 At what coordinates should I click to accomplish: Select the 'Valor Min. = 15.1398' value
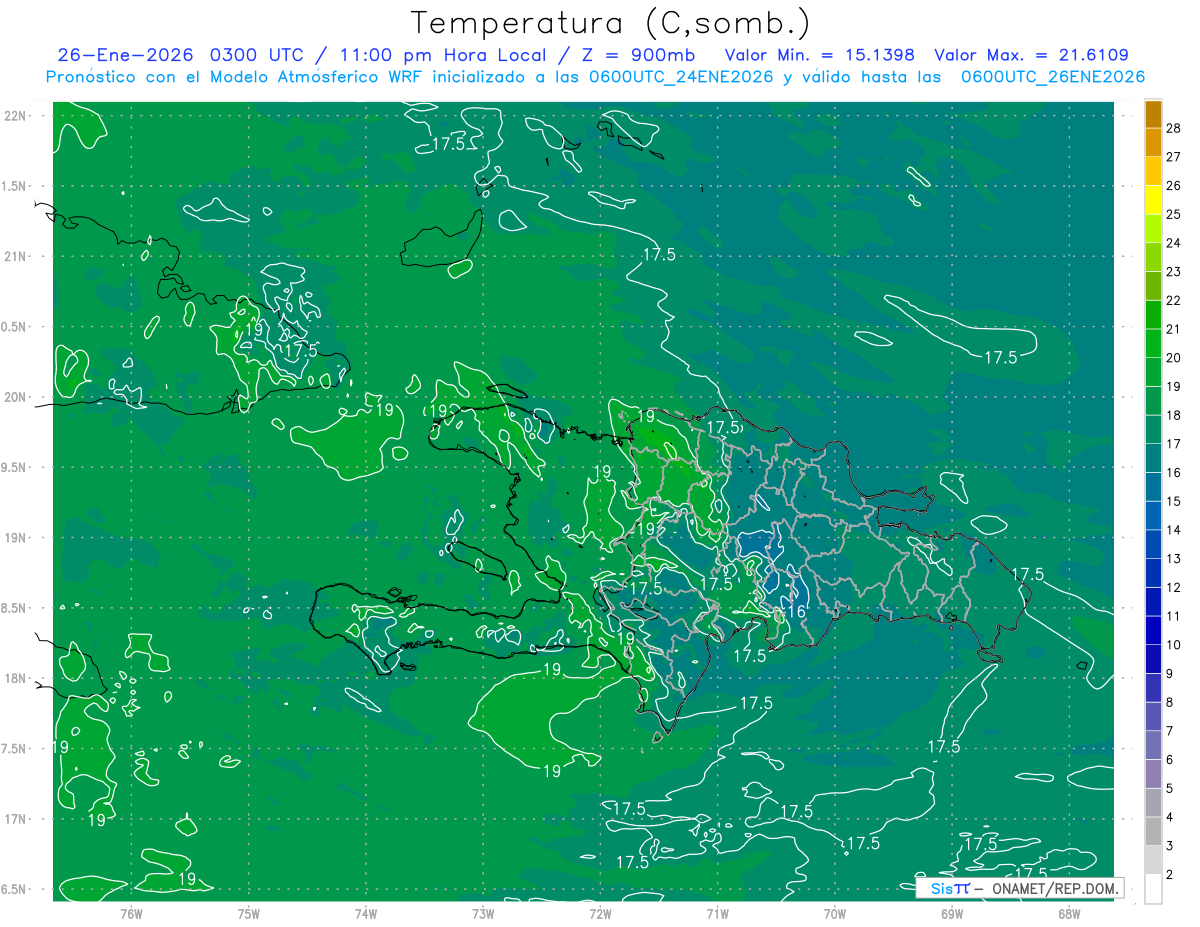click(819, 56)
